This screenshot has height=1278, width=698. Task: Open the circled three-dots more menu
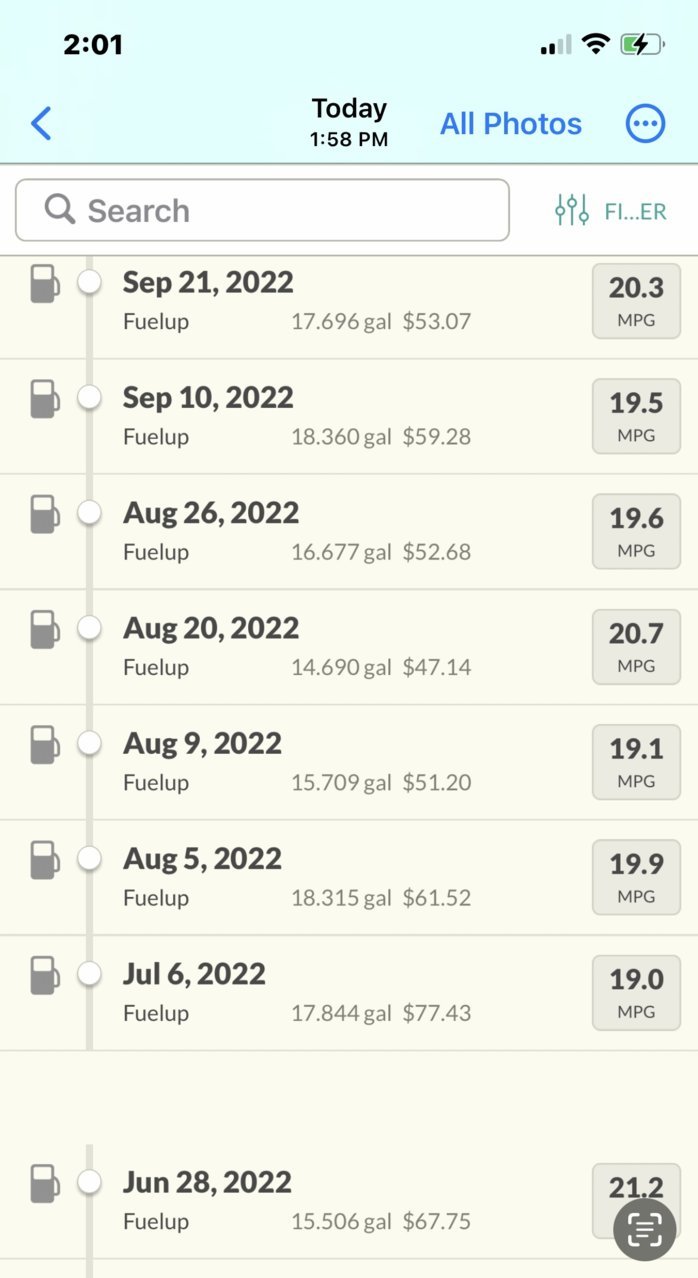point(645,124)
